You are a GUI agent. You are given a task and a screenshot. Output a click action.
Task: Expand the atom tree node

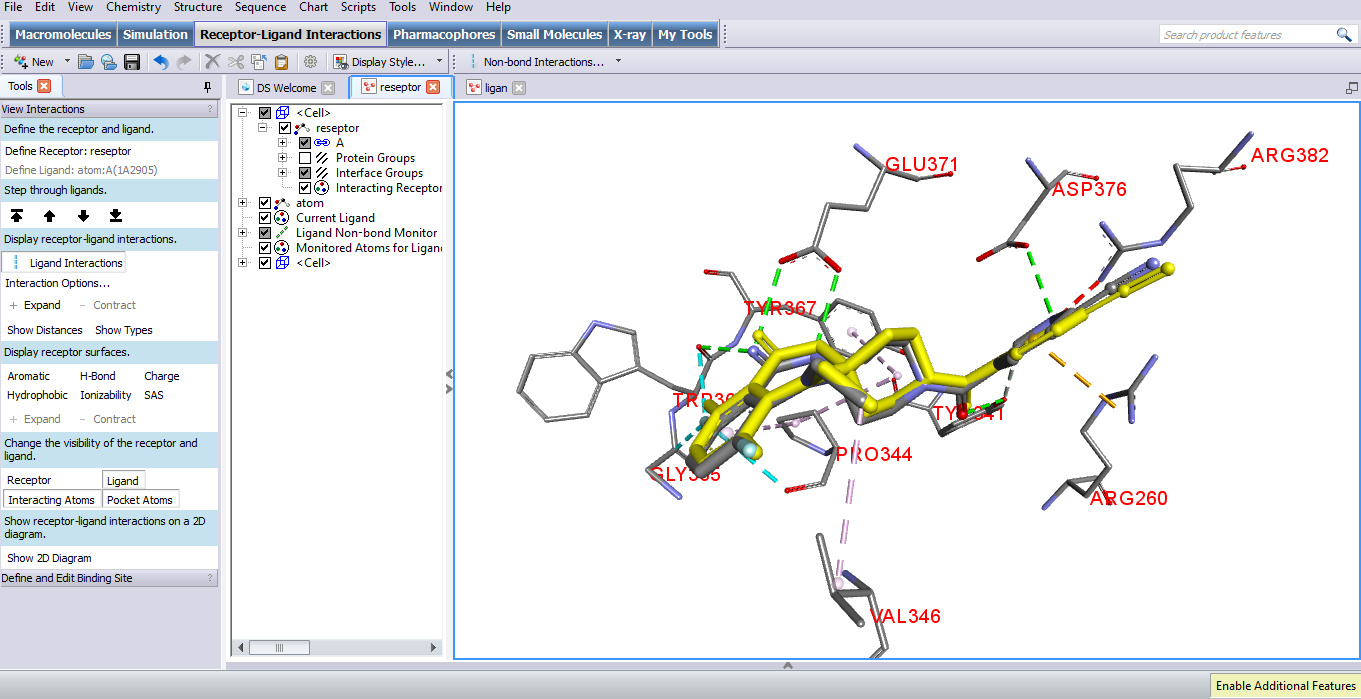pyautogui.click(x=241, y=202)
